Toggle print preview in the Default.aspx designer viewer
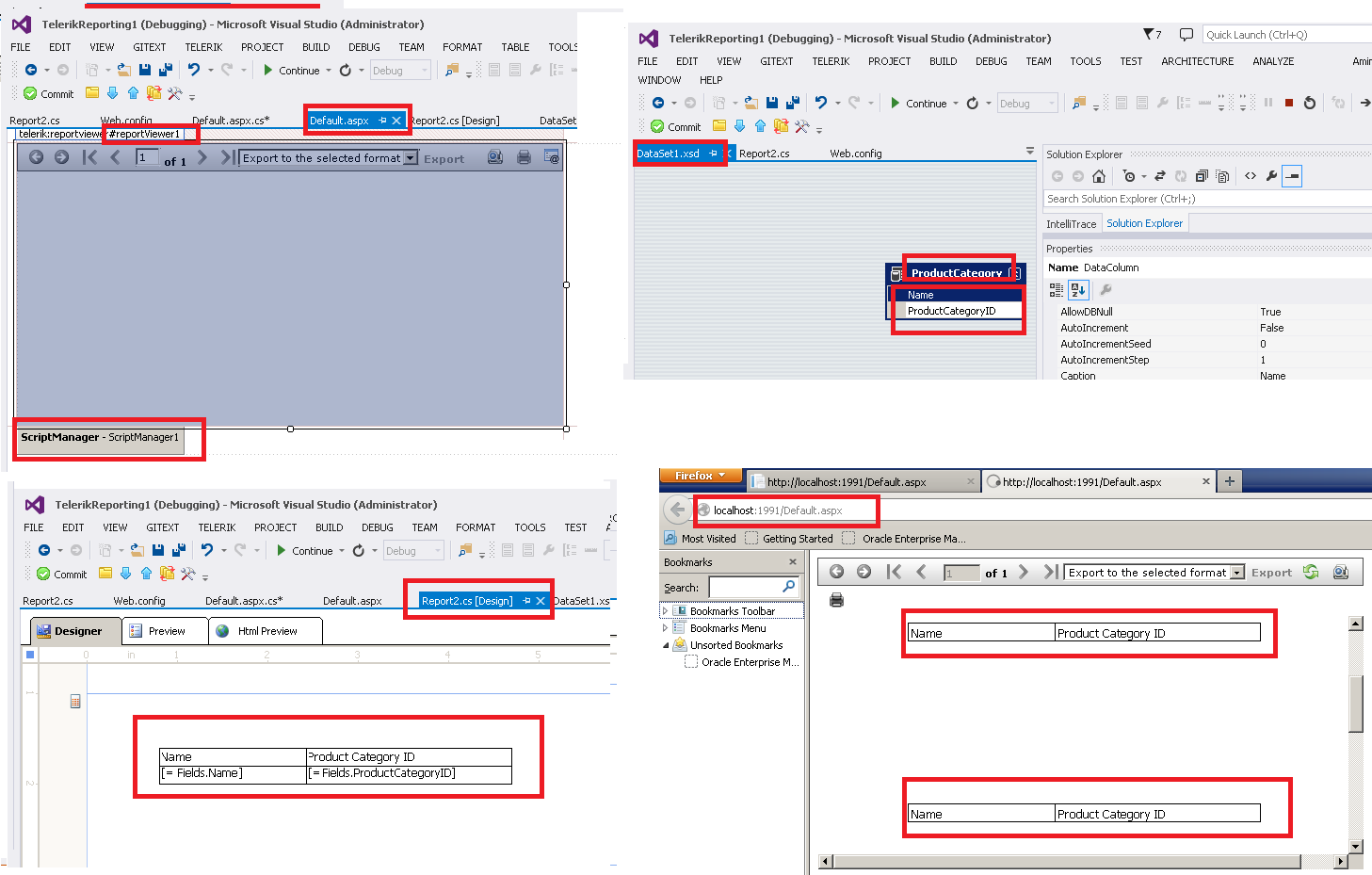 coord(494,157)
